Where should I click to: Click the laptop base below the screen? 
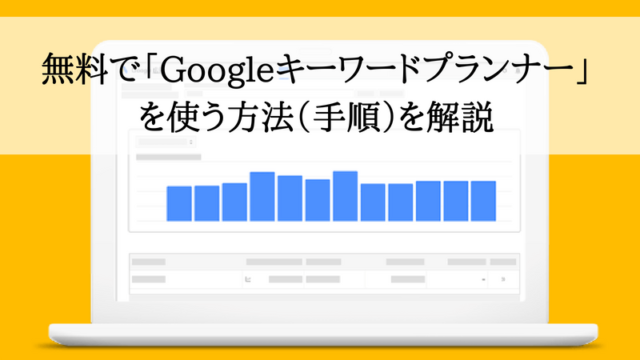tap(323, 335)
